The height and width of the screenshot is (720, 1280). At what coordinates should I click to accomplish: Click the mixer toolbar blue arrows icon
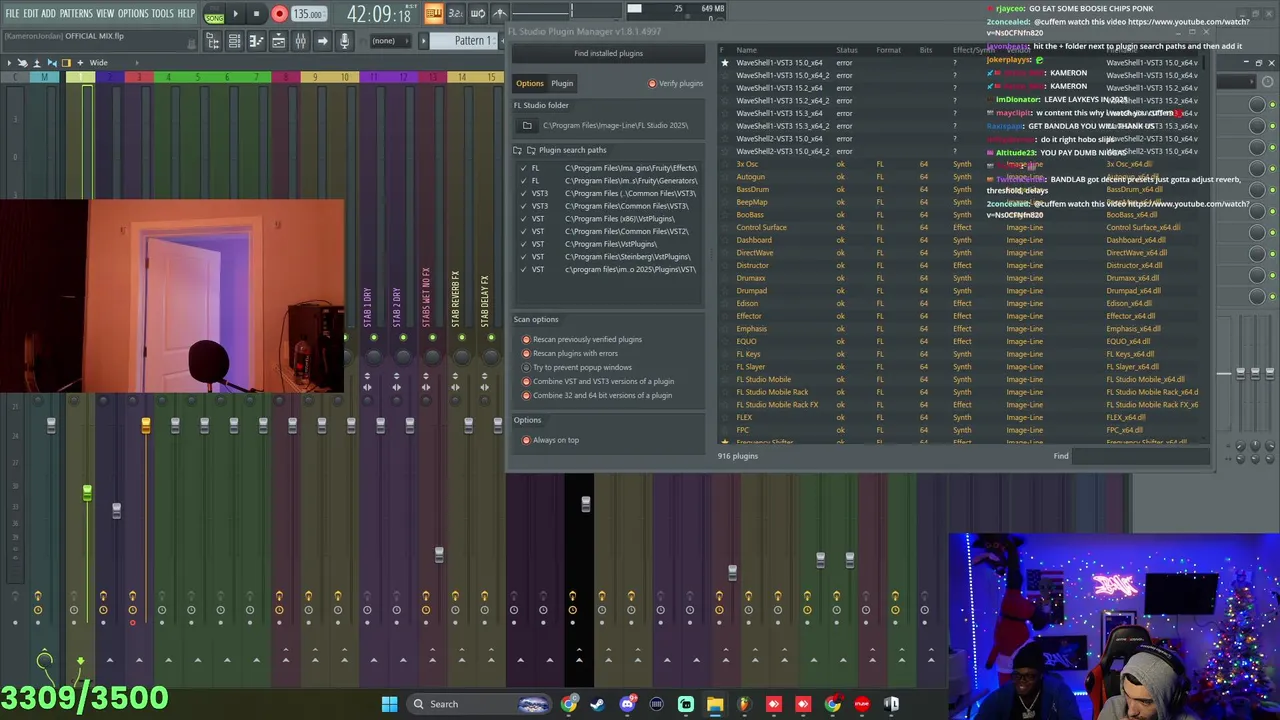click(52, 63)
